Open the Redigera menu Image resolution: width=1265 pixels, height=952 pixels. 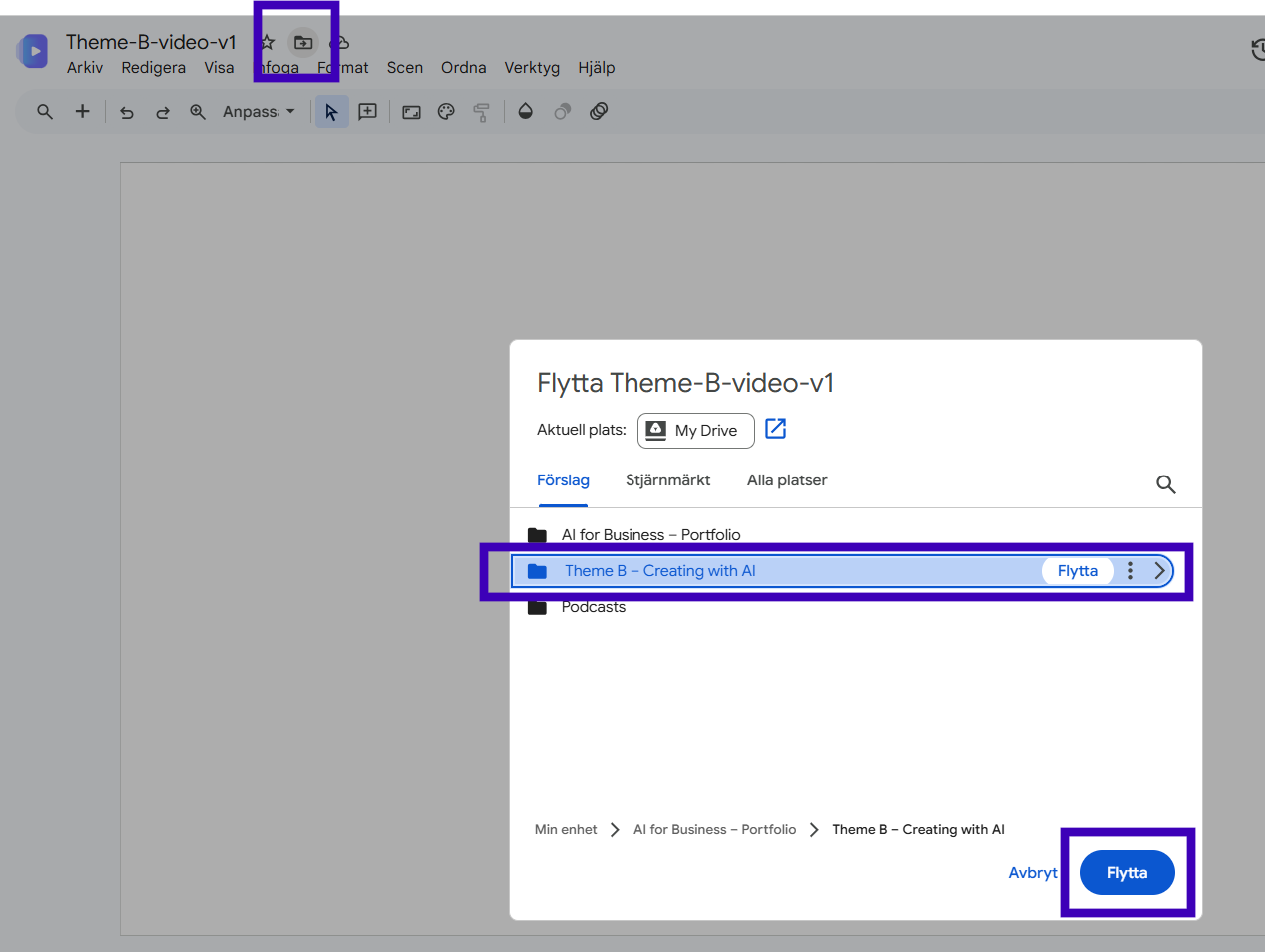[154, 68]
